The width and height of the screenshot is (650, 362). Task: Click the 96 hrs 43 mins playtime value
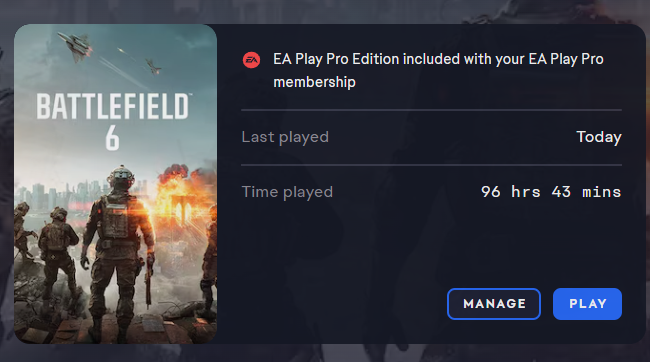click(551, 192)
